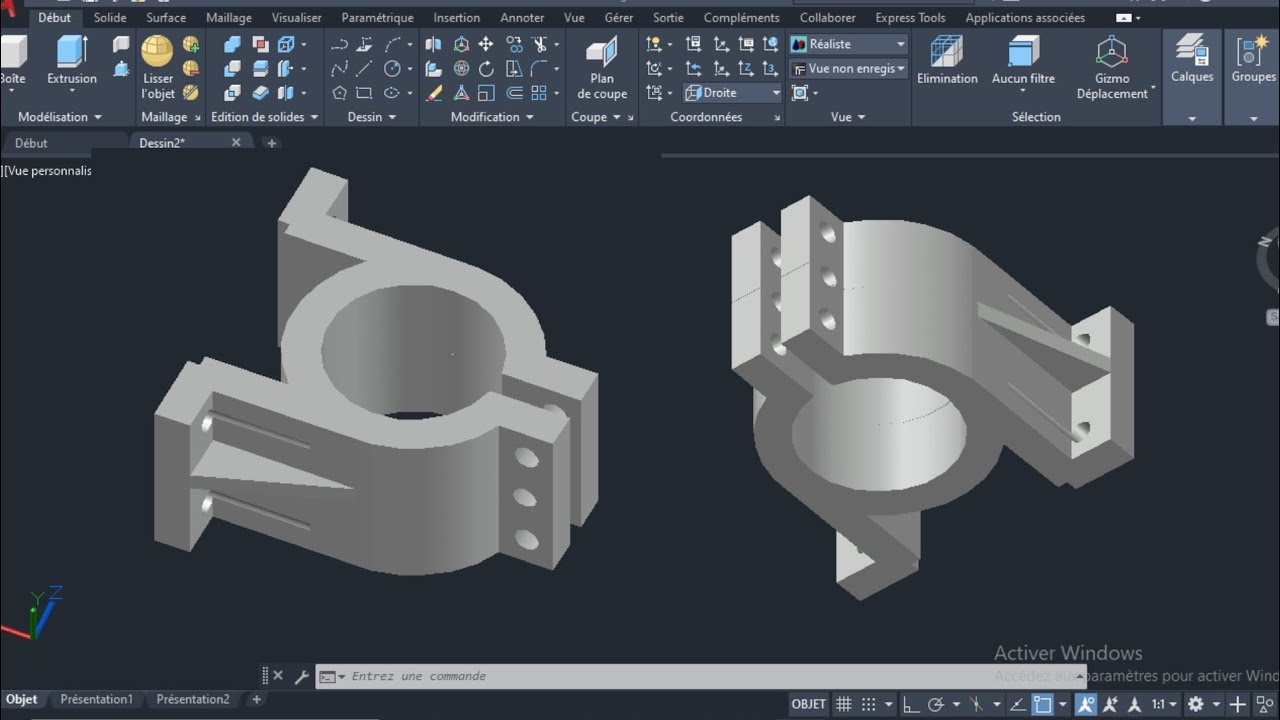Open workspace settings gear in status bar
This screenshot has height=720, width=1280.
(1196, 704)
